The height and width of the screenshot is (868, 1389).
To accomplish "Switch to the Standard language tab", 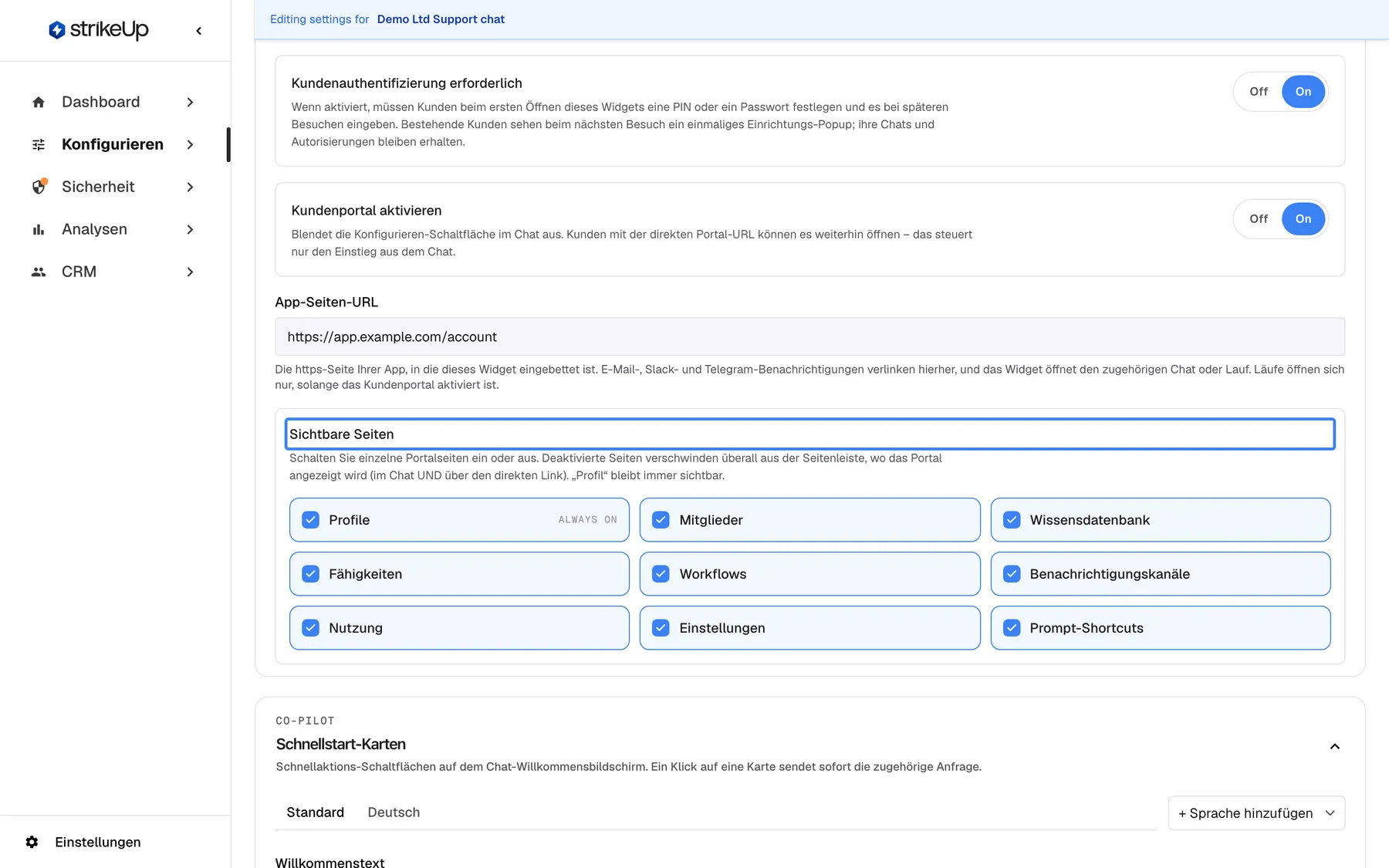I will click(315, 812).
